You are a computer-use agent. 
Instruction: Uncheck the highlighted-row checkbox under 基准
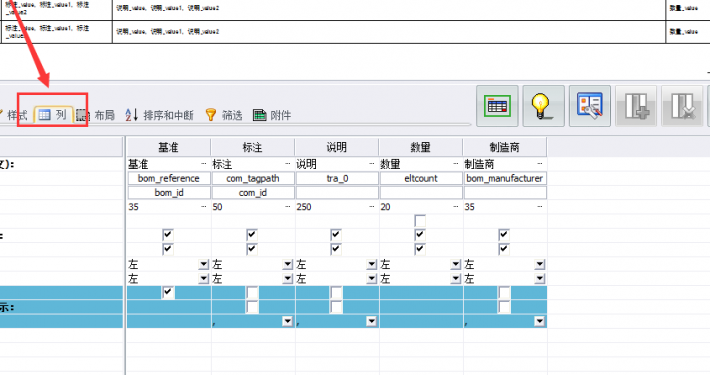168,292
